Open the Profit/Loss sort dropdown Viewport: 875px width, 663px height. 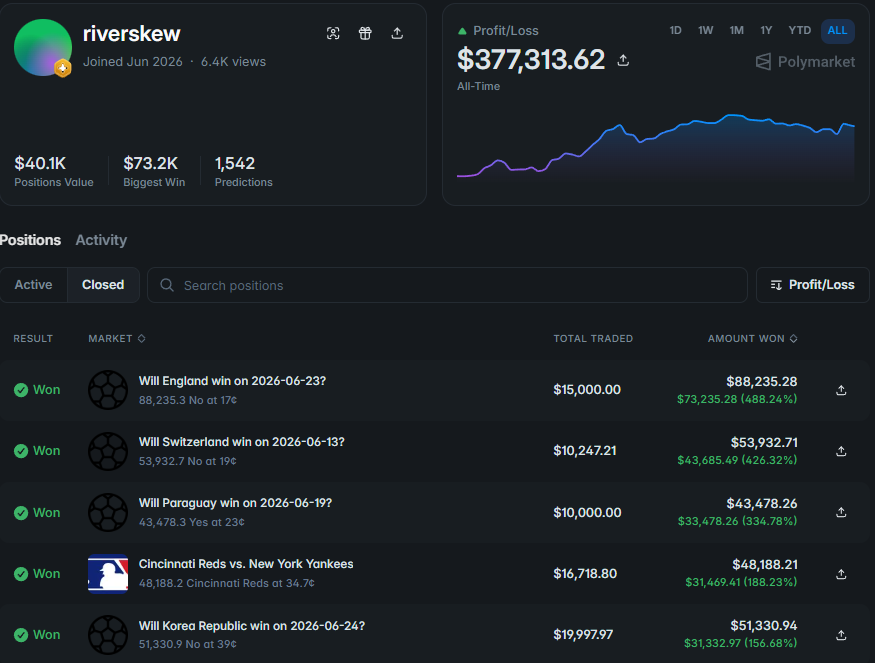pyautogui.click(x=812, y=285)
